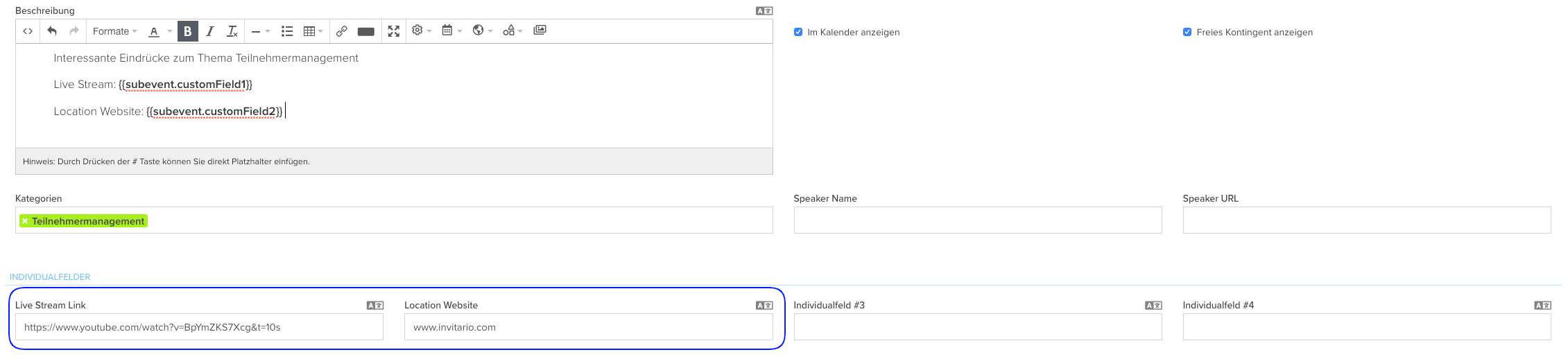Open the image gallery icon
The image size is (1568, 359).
540,30
